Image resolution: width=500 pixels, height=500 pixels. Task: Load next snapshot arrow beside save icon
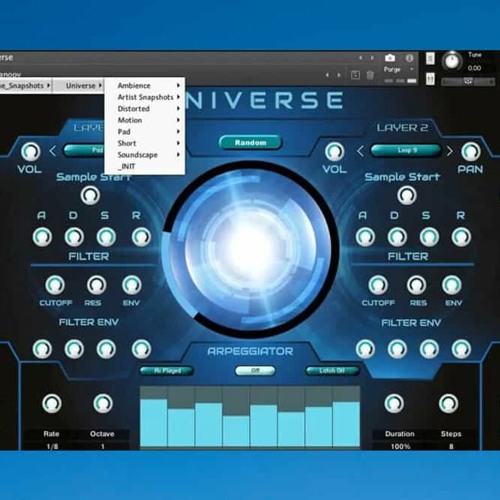(x=339, y=75)
